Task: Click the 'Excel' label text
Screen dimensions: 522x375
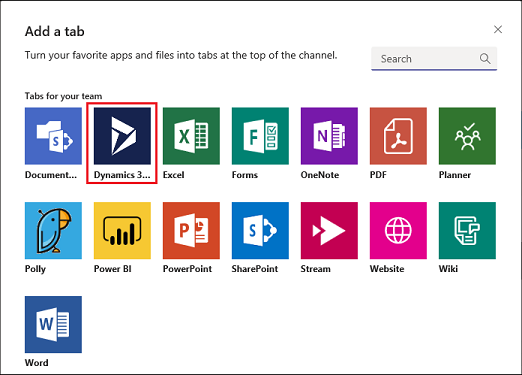Action: (173, 175)
